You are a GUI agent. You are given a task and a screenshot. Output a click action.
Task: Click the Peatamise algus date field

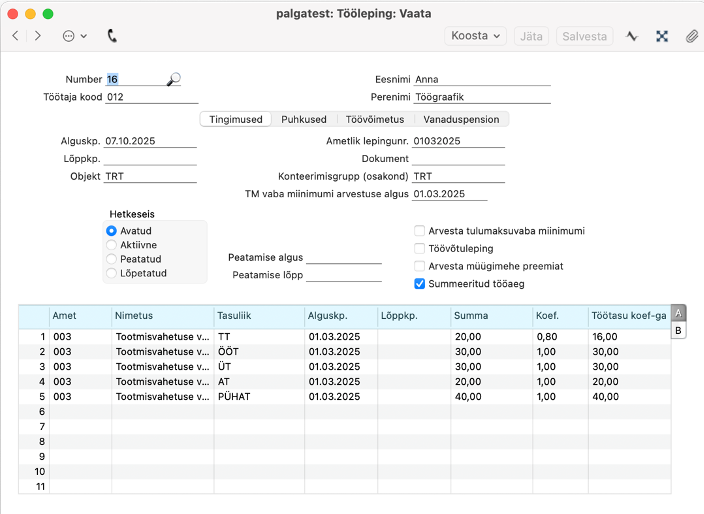click(x=344, y=257)
